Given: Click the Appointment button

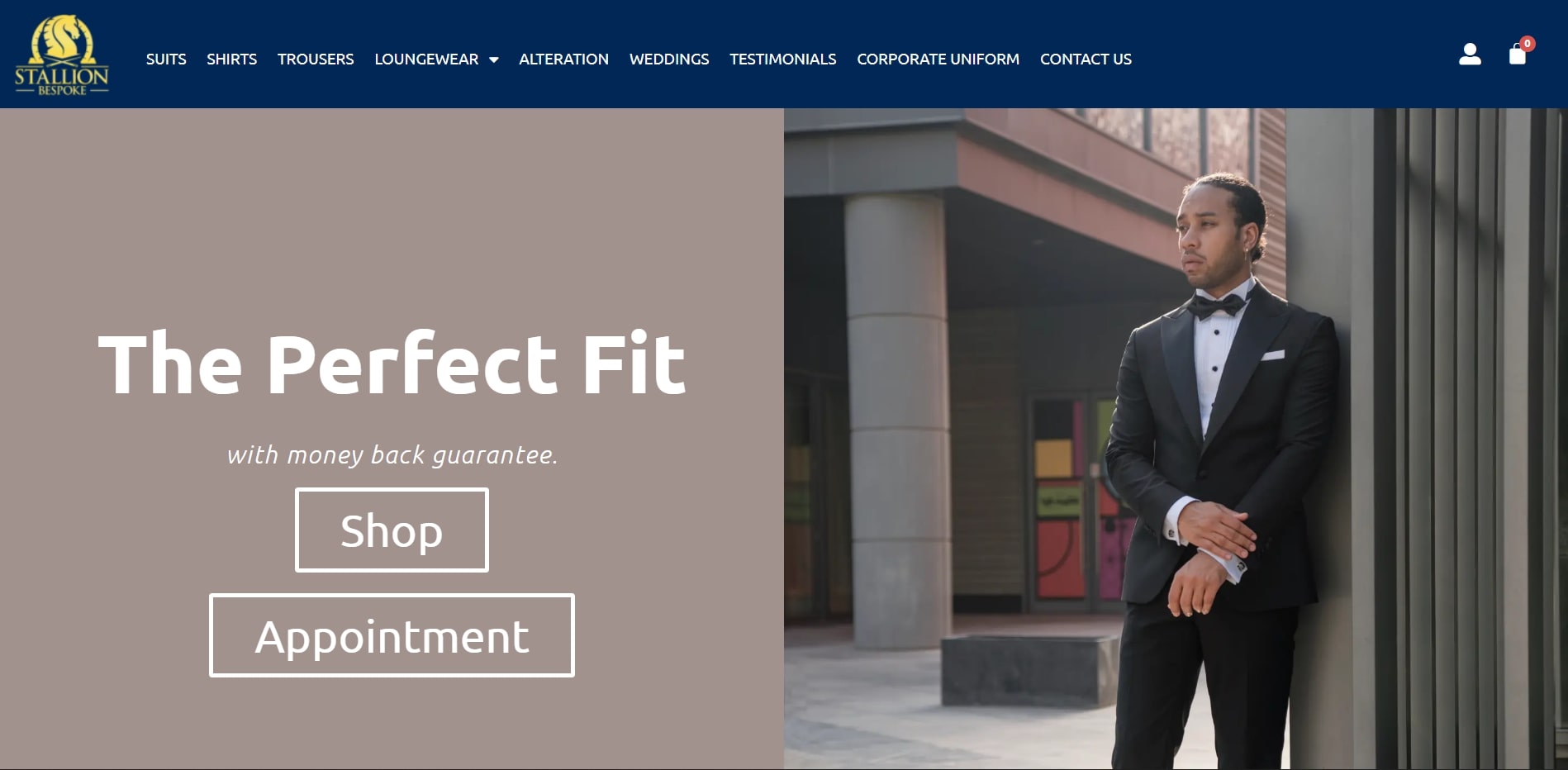Looking at the screenshot, I should point(392,635).
